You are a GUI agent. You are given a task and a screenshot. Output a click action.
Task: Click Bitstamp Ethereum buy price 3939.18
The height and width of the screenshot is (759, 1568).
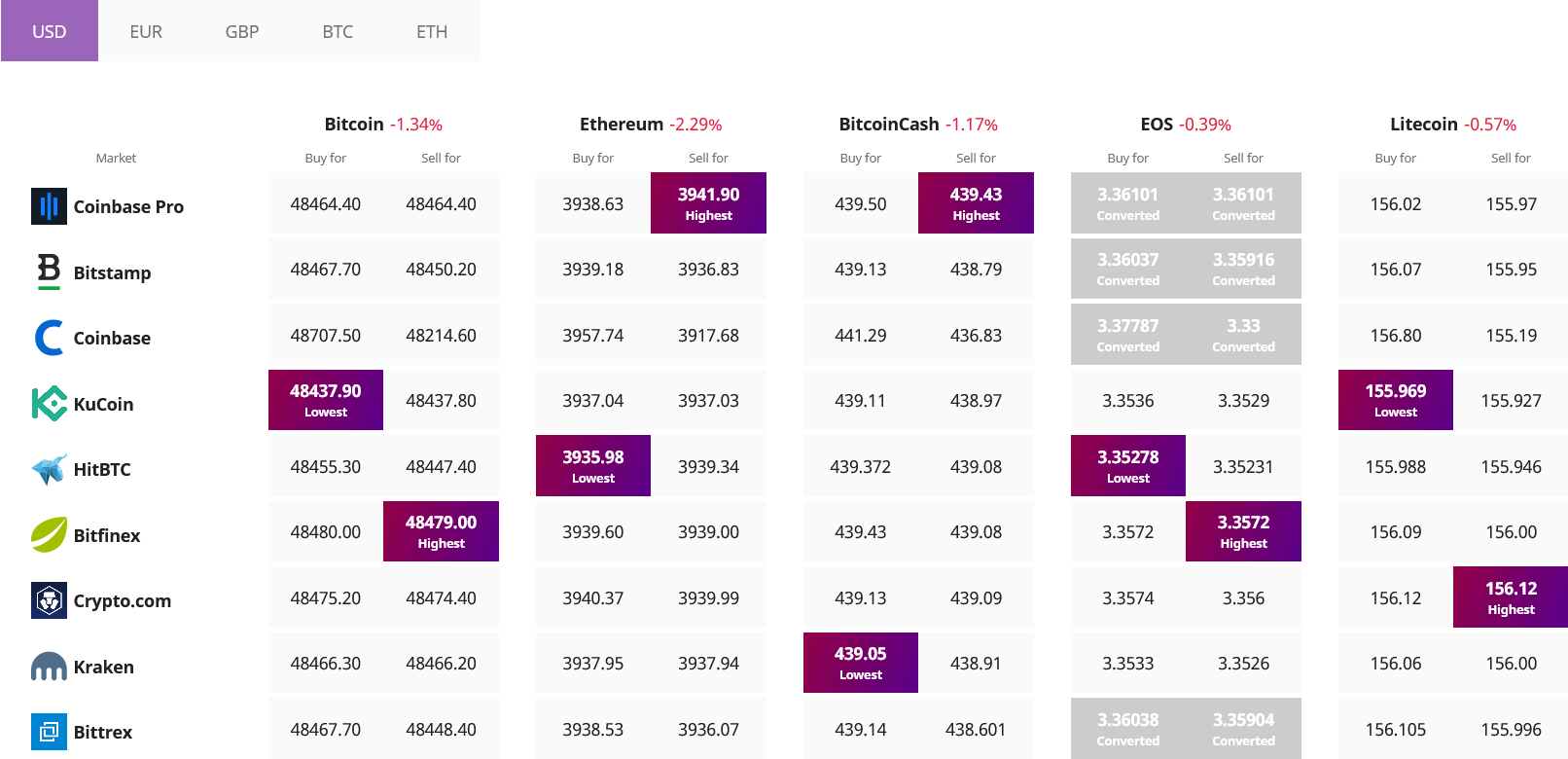pos(593,269)
